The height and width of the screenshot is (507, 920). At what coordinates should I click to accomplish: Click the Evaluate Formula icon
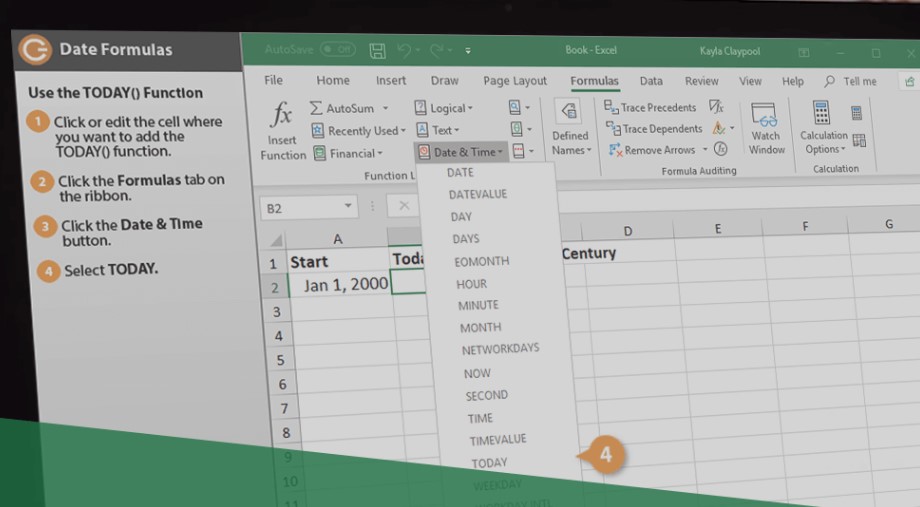click(721, 149)
